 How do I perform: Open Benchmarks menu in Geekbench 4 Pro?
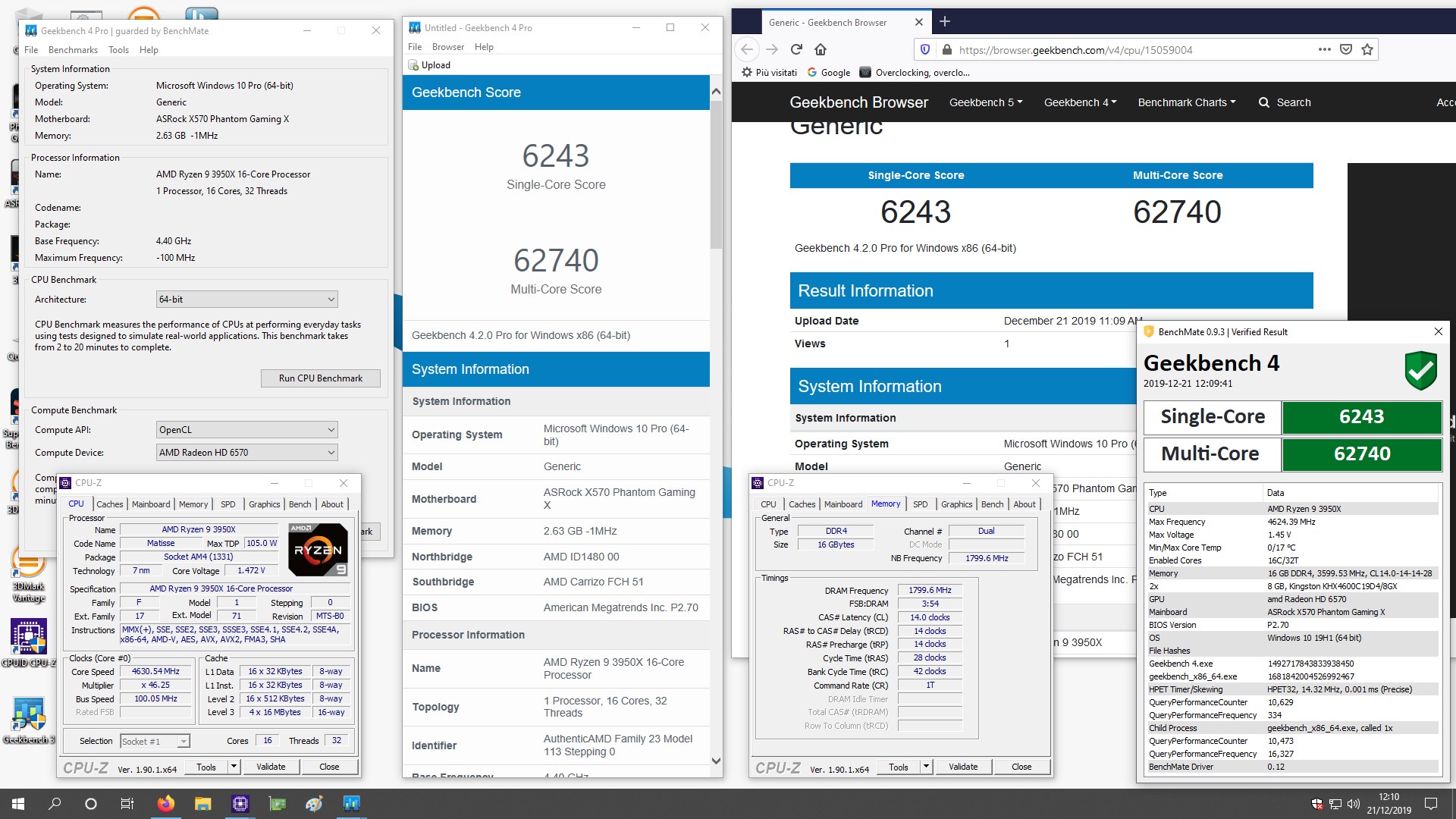point(73,50)
